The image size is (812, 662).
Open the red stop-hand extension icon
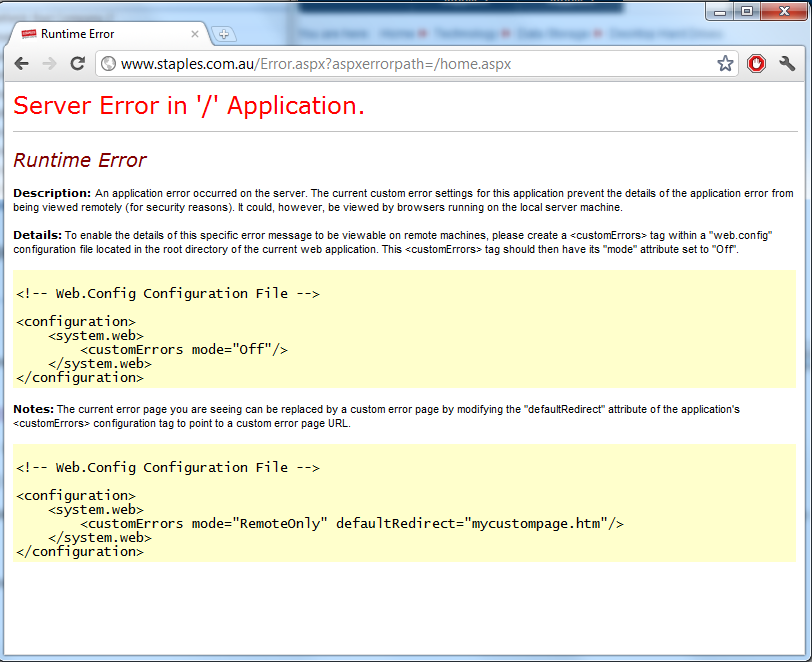756,64
